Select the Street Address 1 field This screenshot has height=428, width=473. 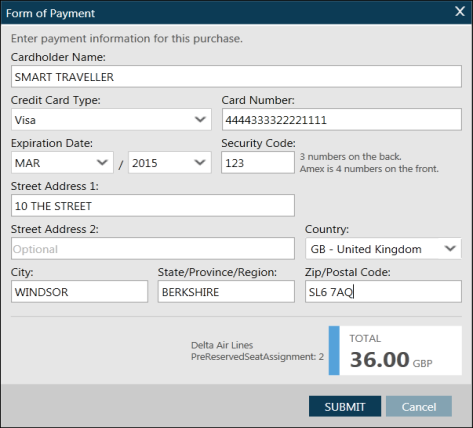tap(153, 205)
